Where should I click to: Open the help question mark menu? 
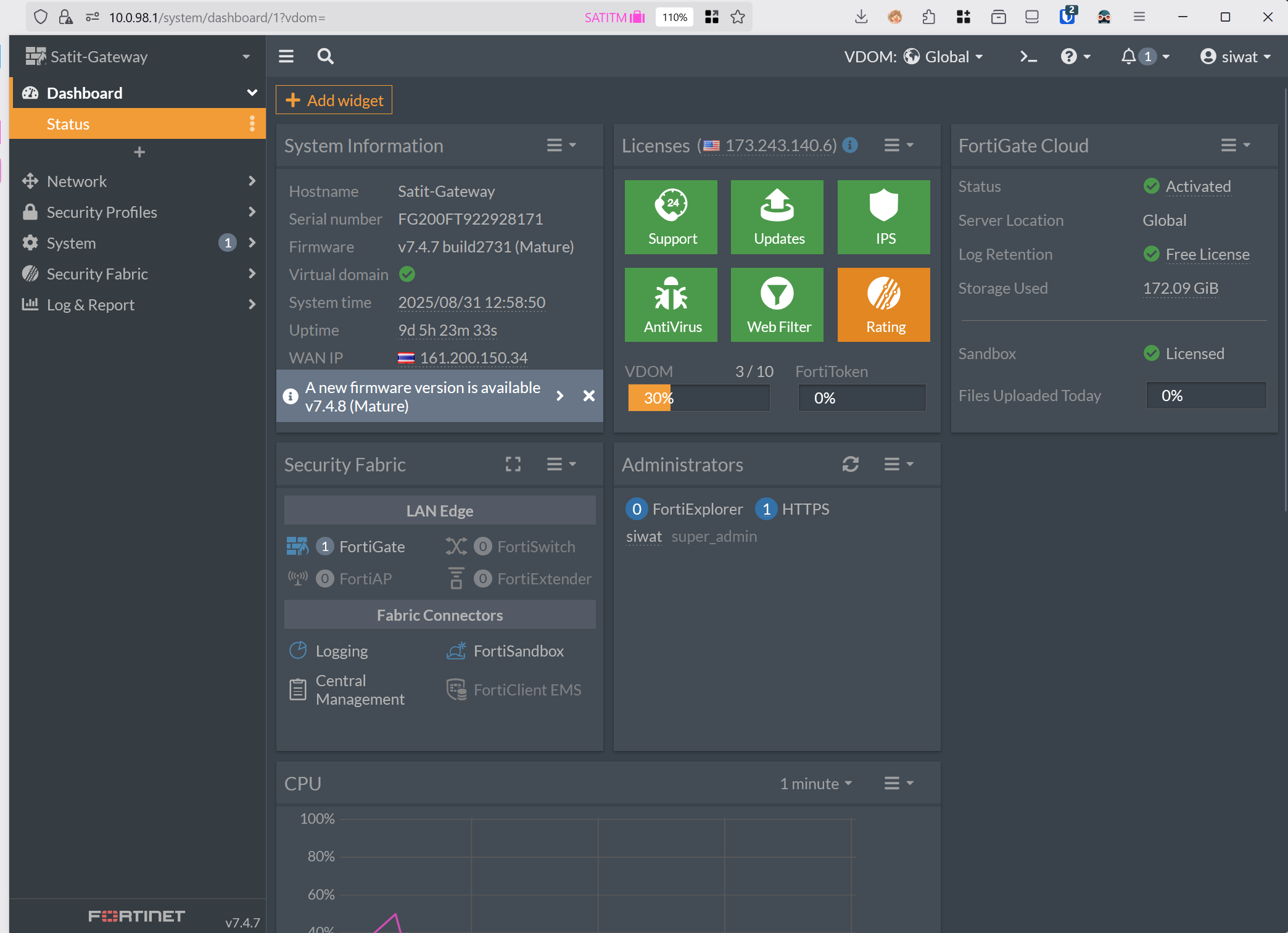pos(1075,57)
